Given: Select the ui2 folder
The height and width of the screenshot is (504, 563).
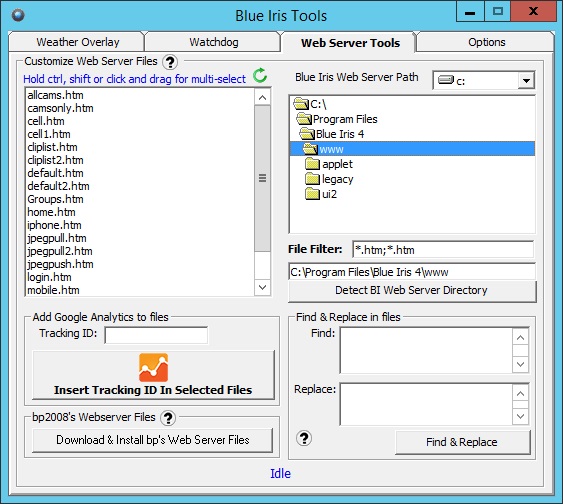Looking at the screenshot, I should pos(321,194).
